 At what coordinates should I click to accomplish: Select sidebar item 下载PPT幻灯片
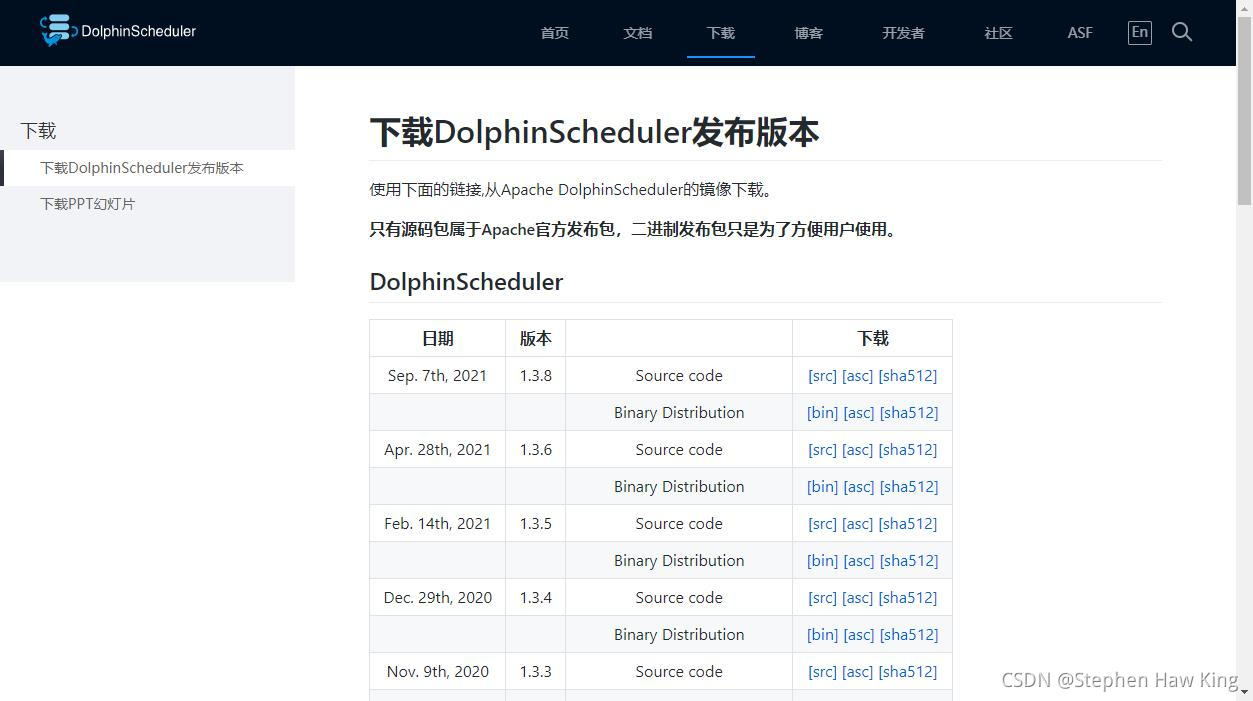tap(88, 204)
